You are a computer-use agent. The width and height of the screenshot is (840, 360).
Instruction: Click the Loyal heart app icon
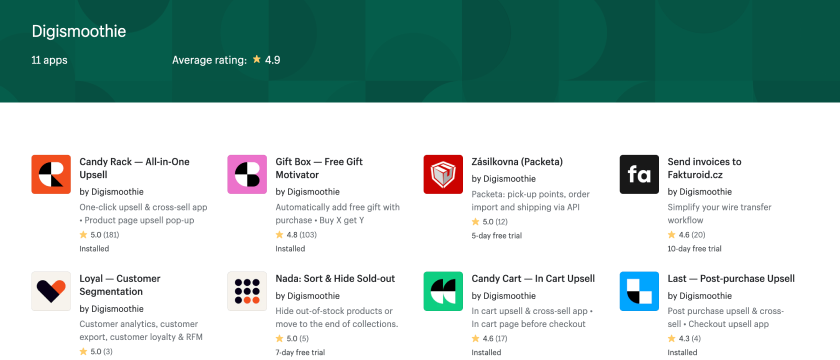click(51, 291)
